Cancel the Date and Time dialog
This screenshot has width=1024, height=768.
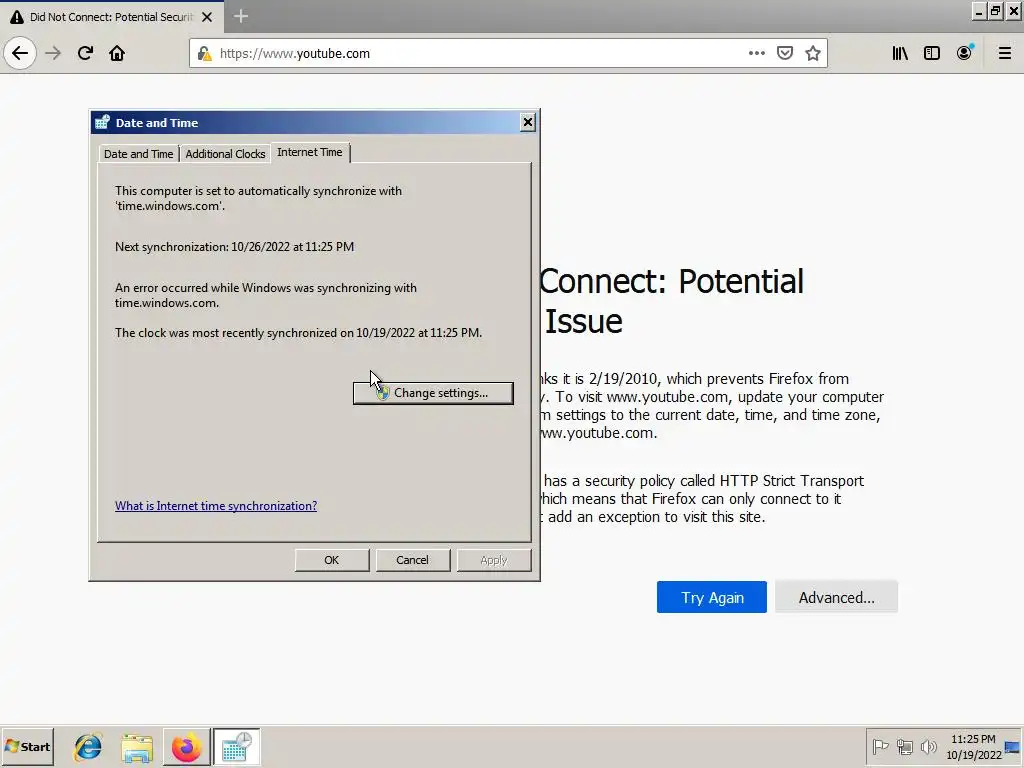pyautogui.click(x=412, y=560)
